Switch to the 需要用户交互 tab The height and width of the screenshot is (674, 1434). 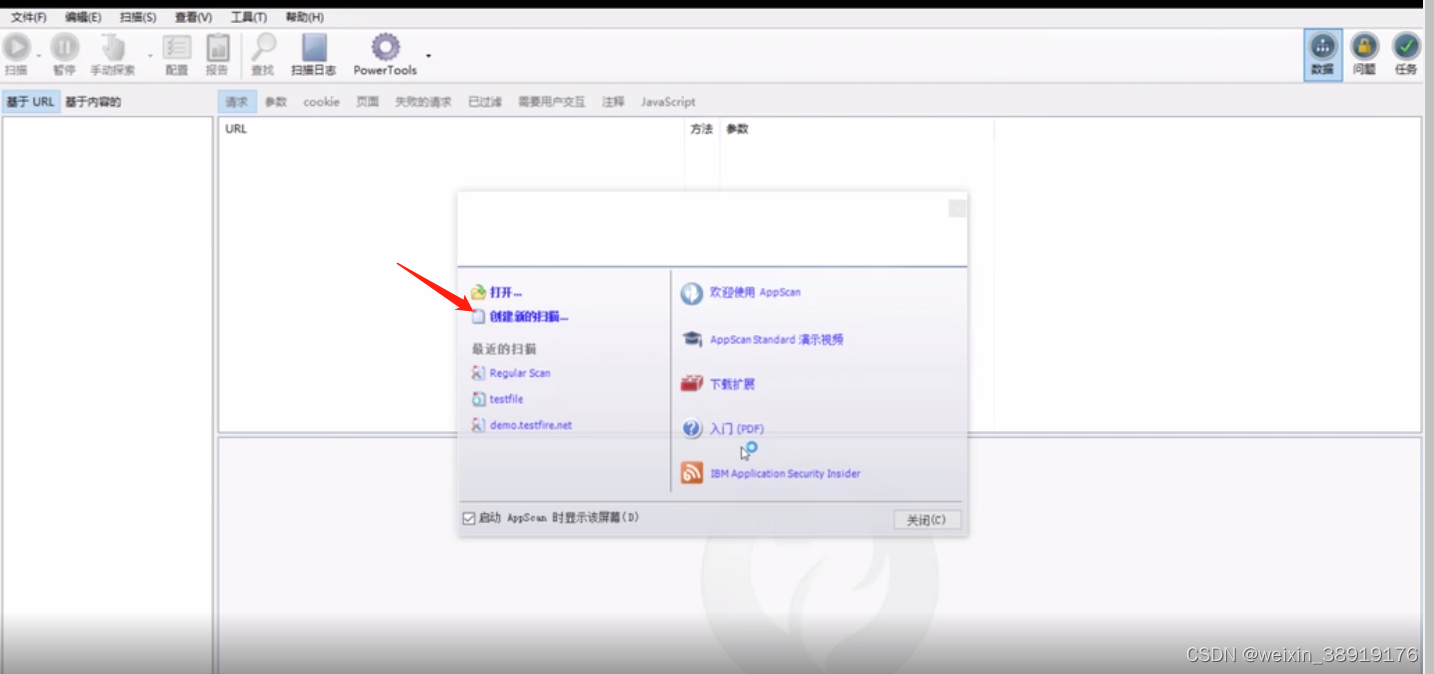pyautogui.click(x=552, y=102)
